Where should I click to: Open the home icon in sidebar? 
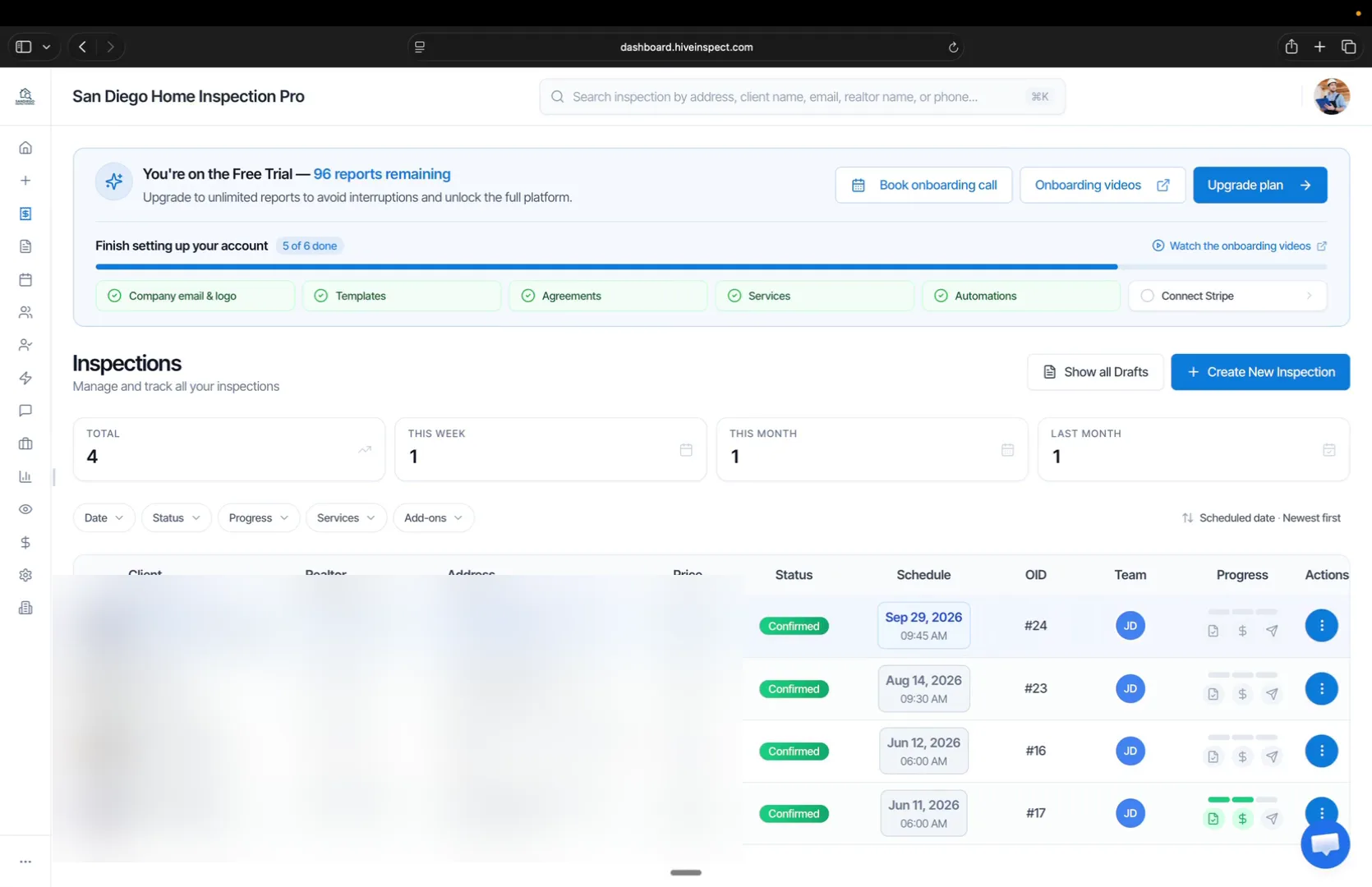25,148
